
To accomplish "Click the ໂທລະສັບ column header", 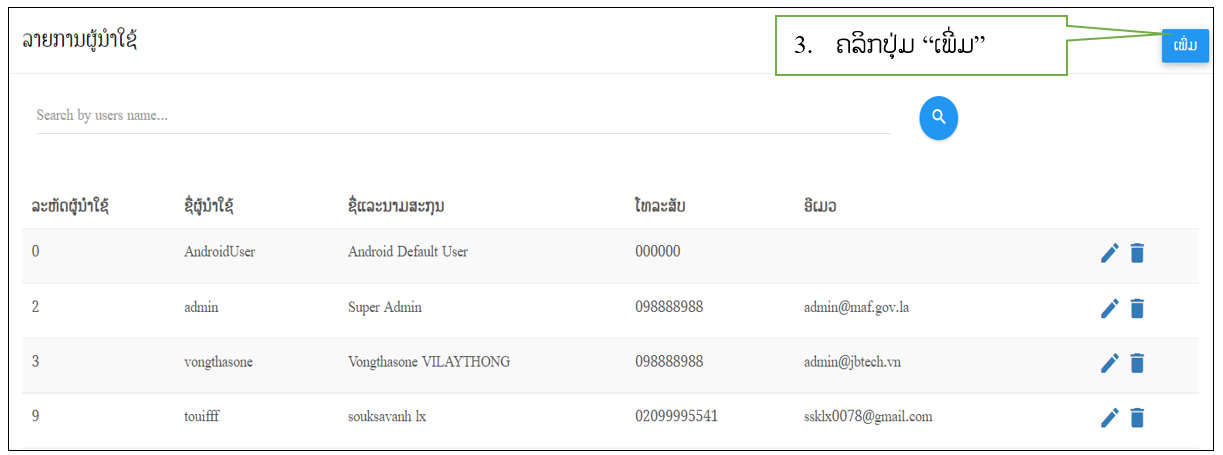I will [x=660, y=207].
